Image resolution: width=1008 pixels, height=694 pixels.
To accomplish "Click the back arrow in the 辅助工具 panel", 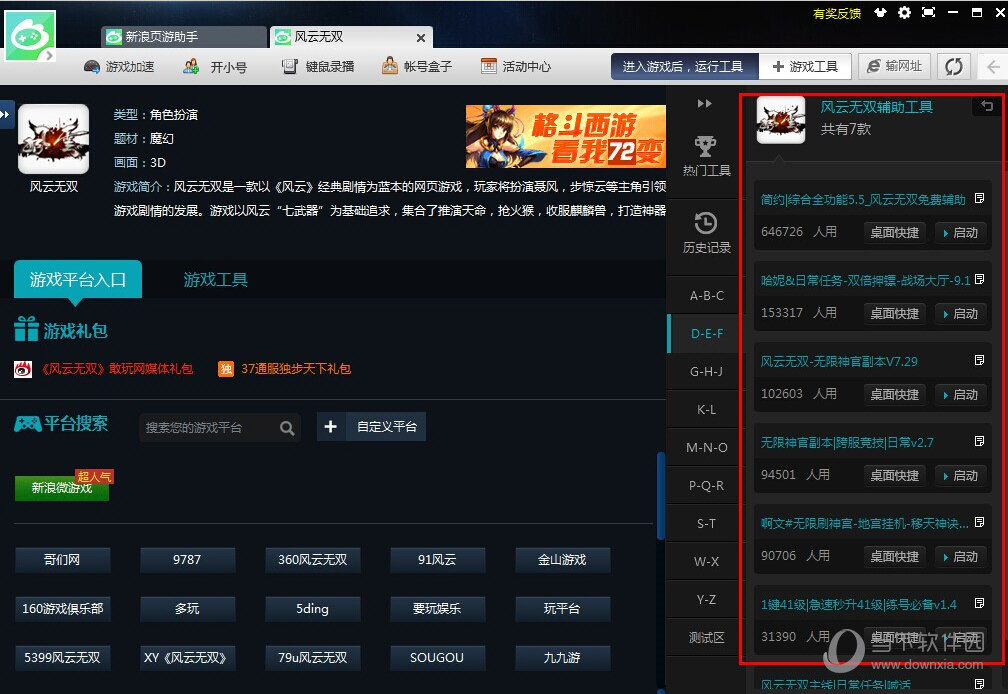I will click(988, 106).
